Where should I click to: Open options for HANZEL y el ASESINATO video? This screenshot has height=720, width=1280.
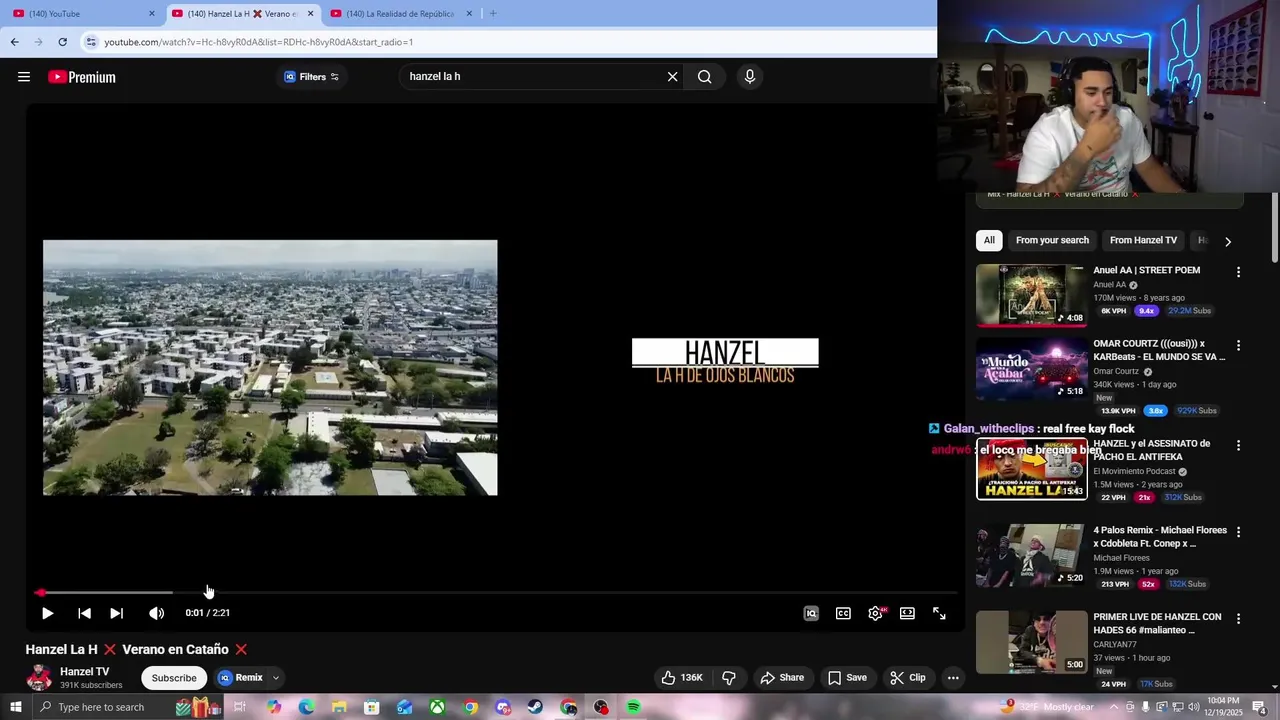(1238, 445)
